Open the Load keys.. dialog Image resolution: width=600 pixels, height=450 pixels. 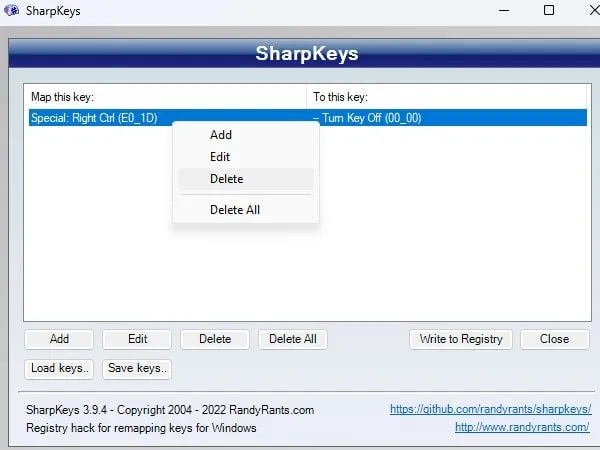click(59, 368)
